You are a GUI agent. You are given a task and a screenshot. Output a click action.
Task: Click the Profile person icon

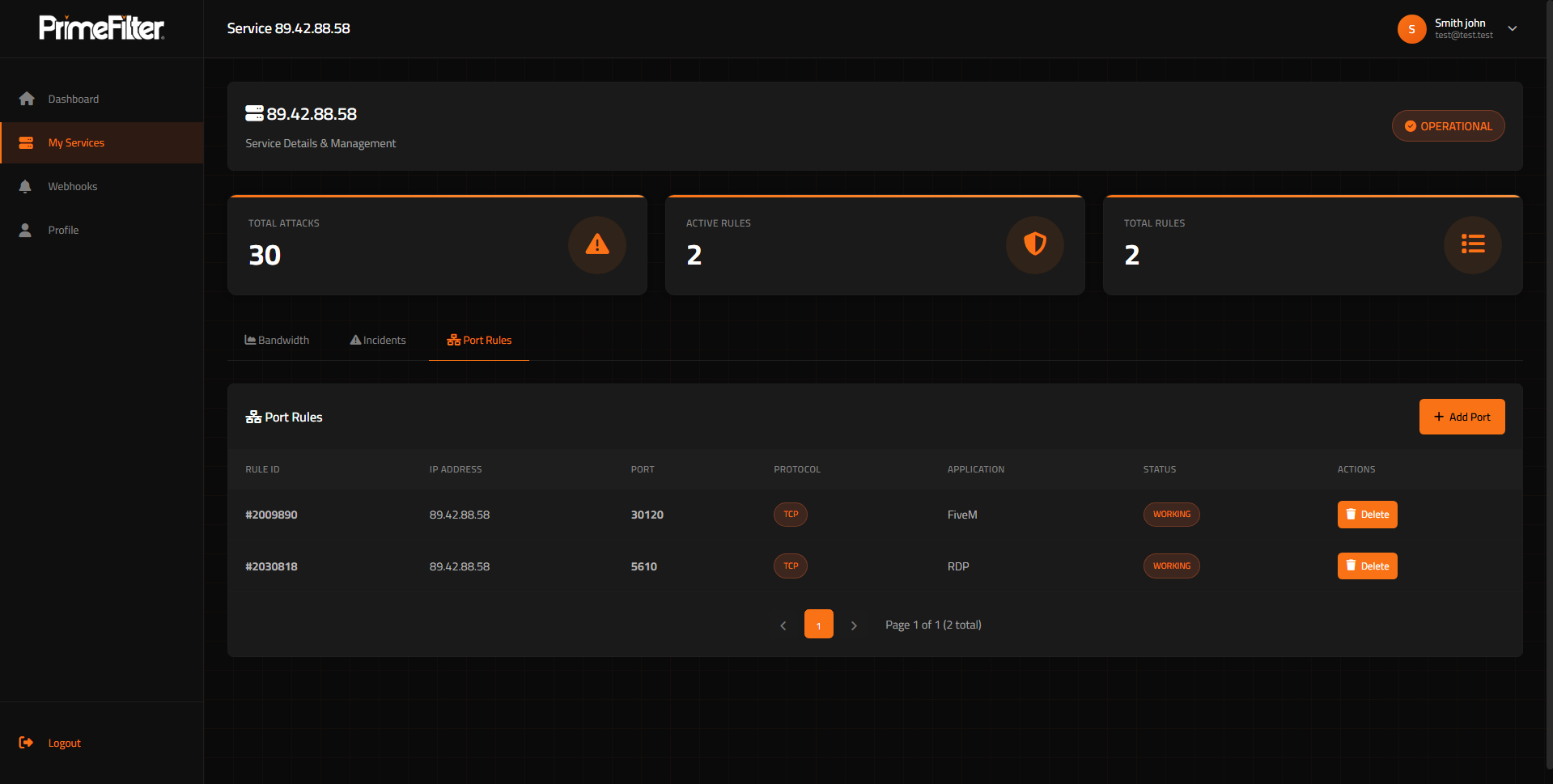click(25, 230)
